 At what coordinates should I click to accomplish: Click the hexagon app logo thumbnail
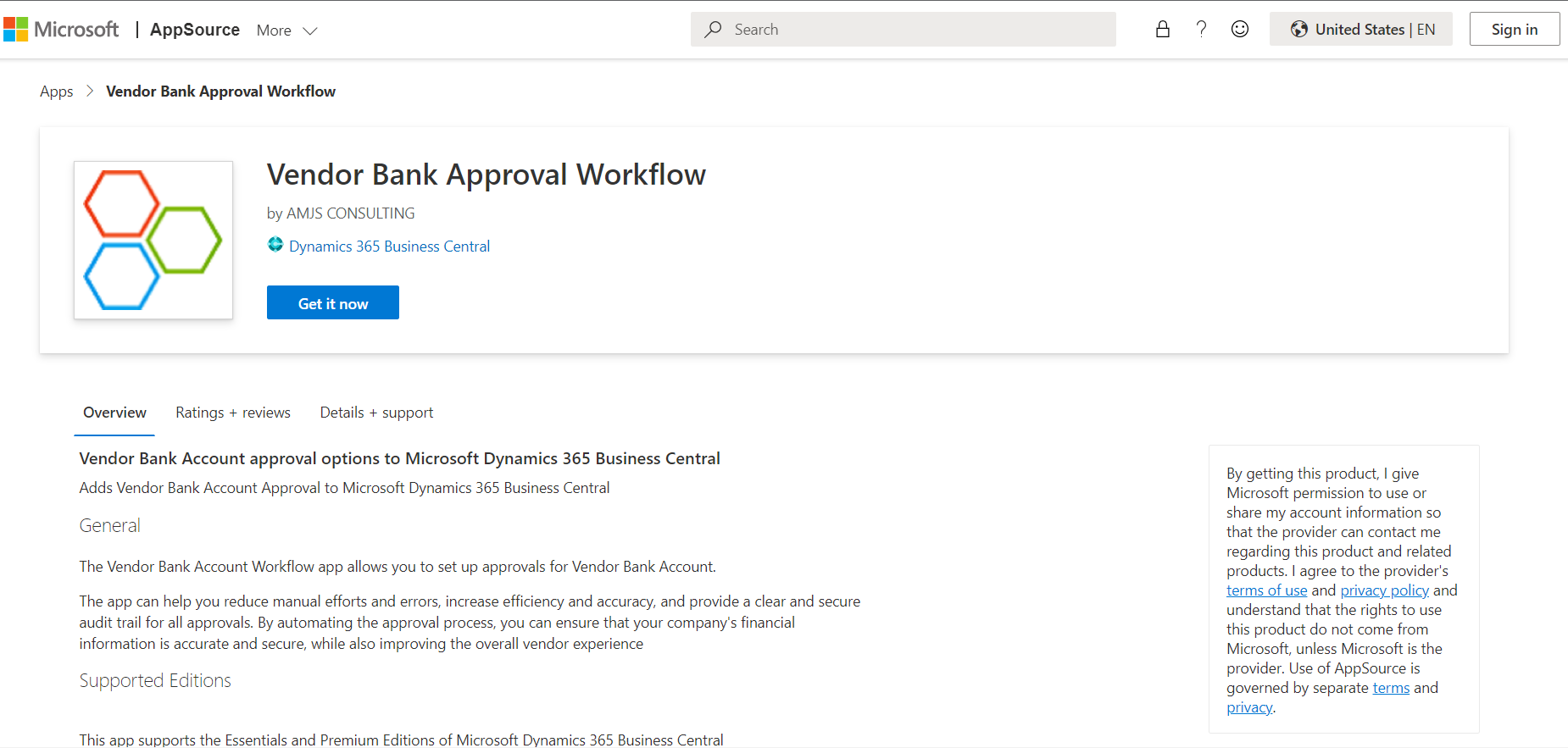153,240
